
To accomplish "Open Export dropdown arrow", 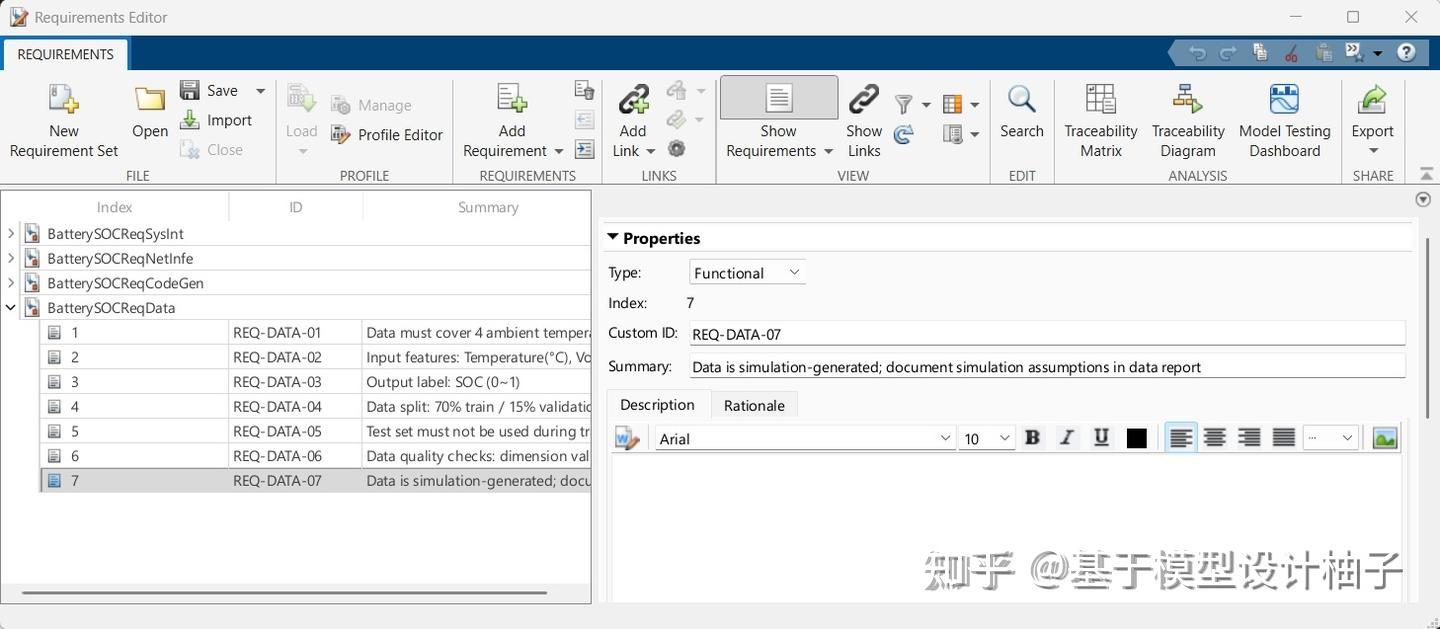I will [1372, 151].
